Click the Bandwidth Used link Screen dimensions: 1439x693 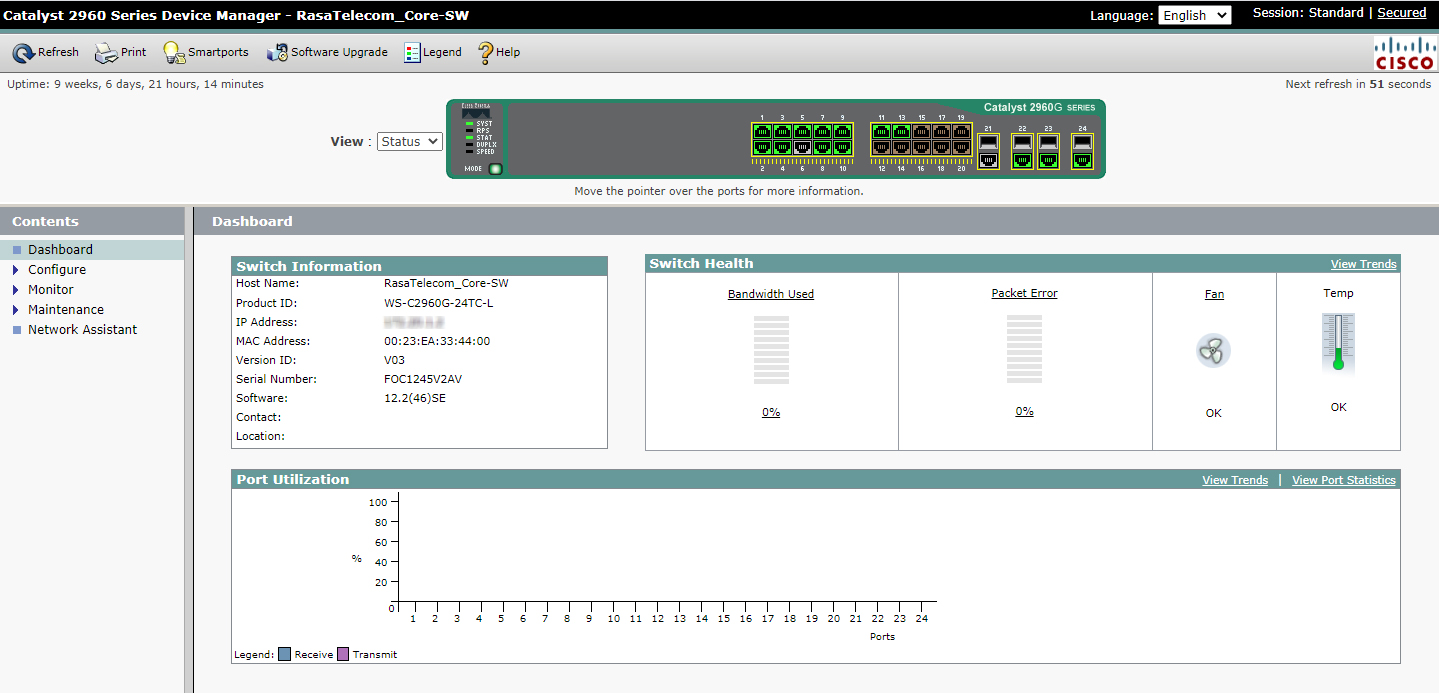pos(770,294)
